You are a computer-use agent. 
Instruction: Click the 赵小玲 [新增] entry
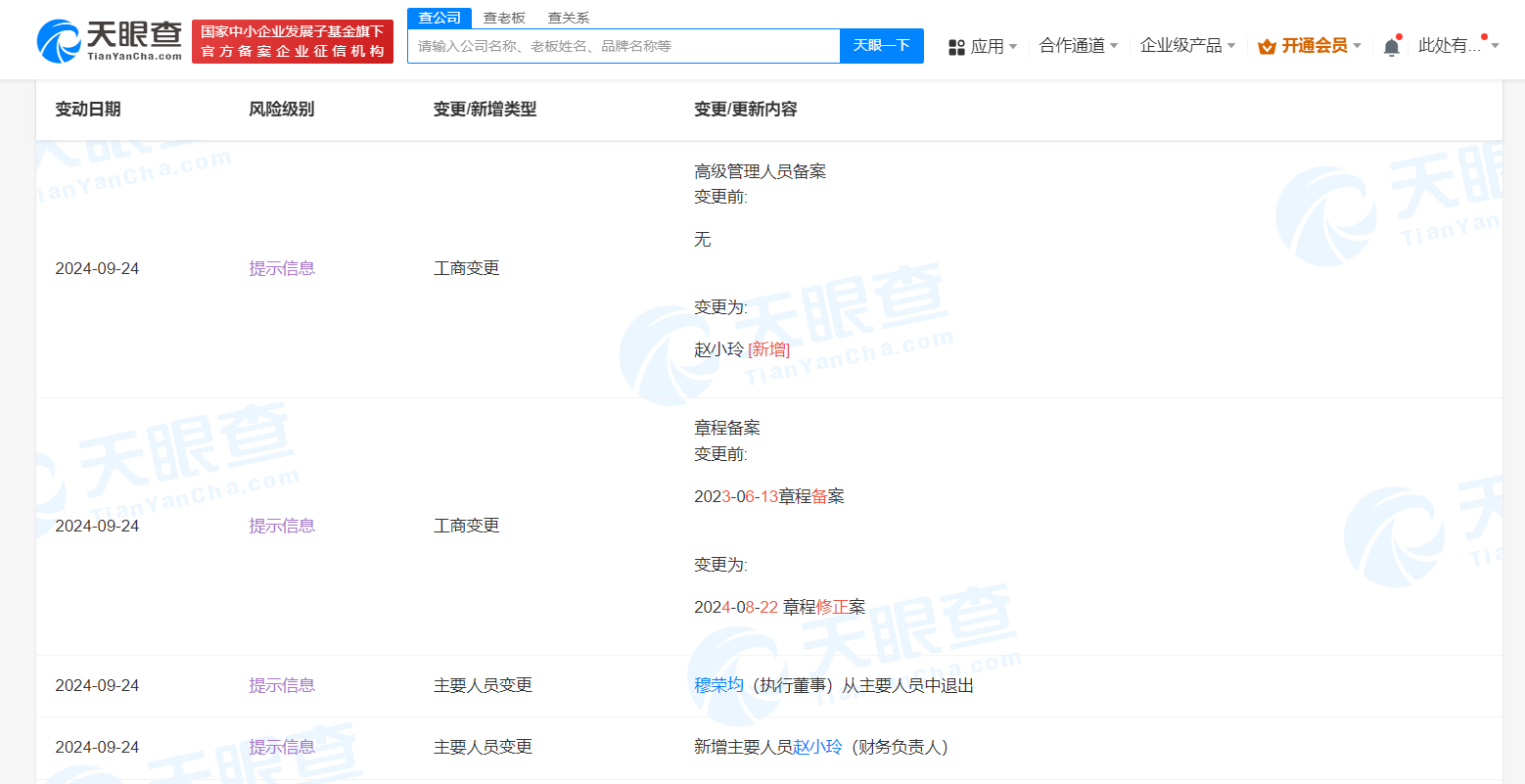(x=742, y=349)
